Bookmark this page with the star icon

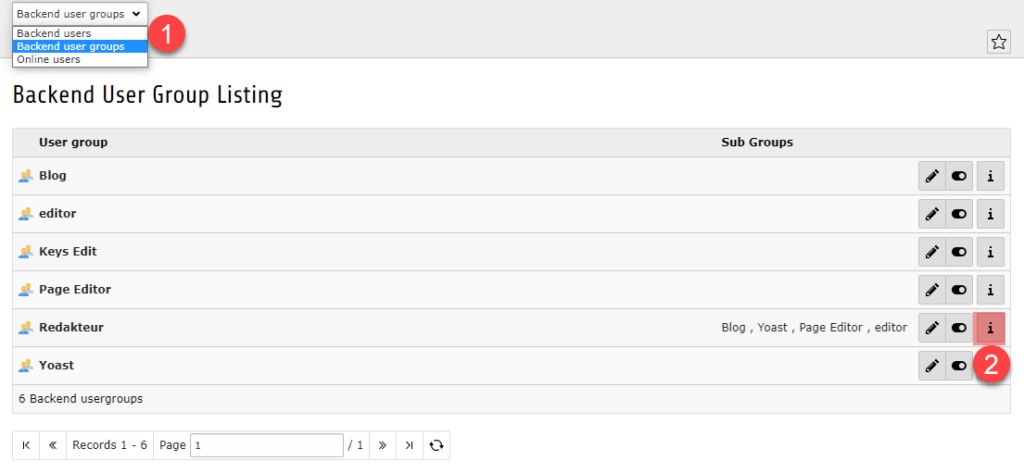coord(998,41)
